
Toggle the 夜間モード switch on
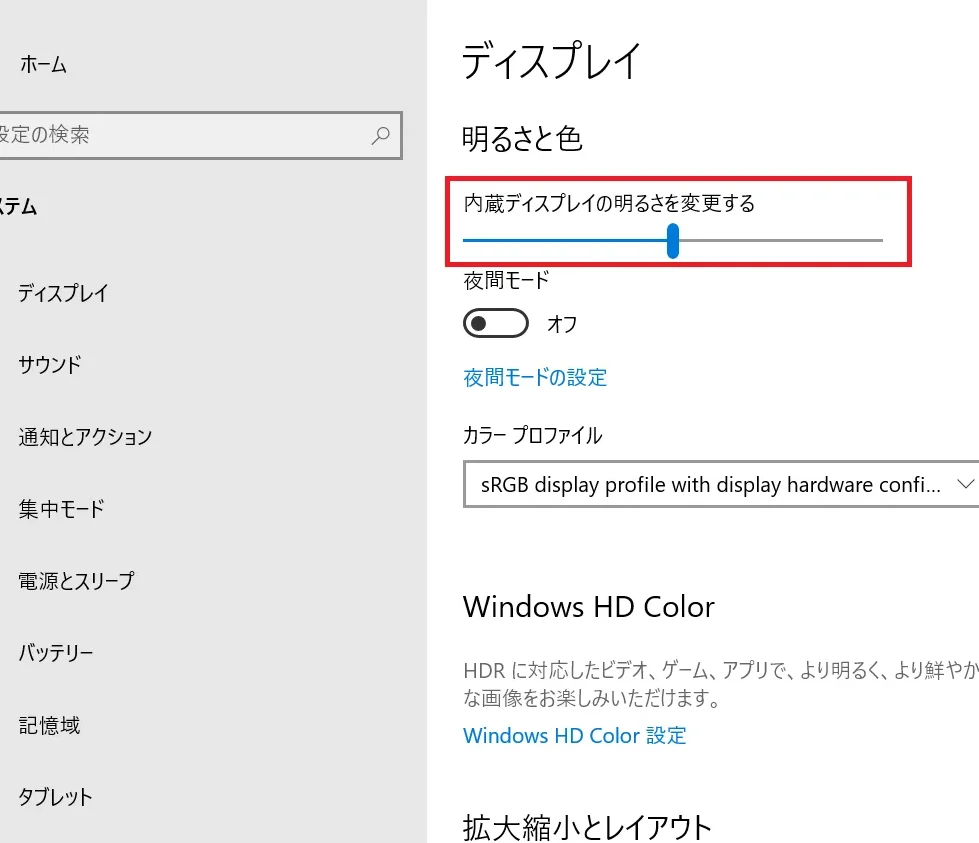tap(495, 324)
